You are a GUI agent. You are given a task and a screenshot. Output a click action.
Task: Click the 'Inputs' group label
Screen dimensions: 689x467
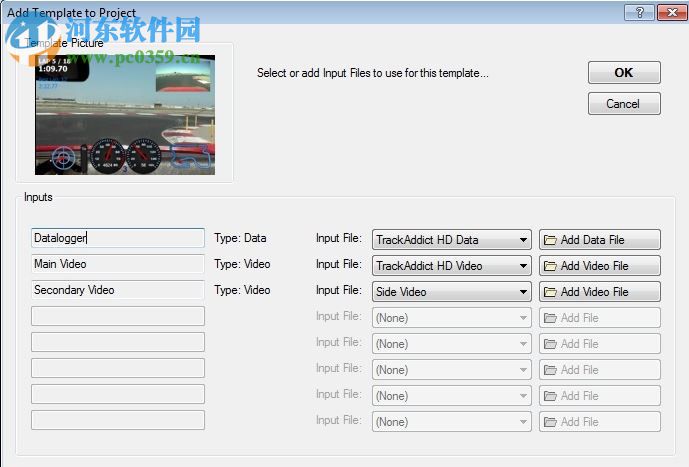38,197
